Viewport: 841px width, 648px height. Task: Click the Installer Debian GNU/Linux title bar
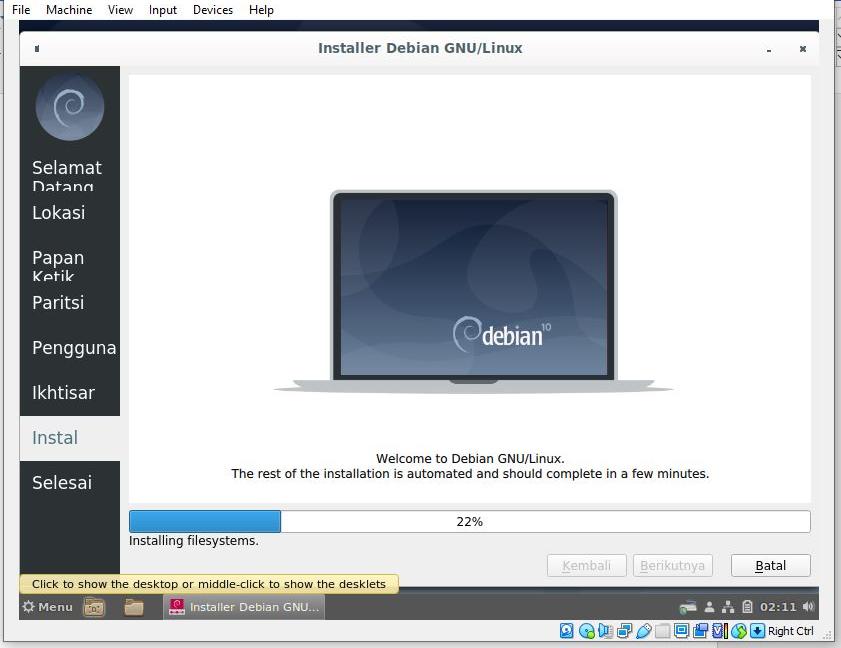[419, 48]
